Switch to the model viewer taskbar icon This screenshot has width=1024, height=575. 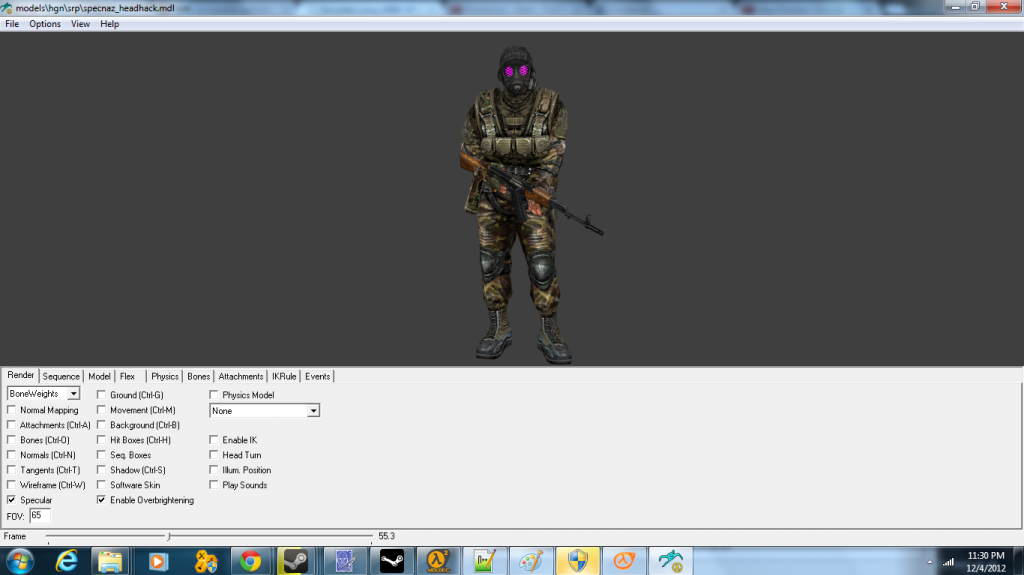pos(671,561)
